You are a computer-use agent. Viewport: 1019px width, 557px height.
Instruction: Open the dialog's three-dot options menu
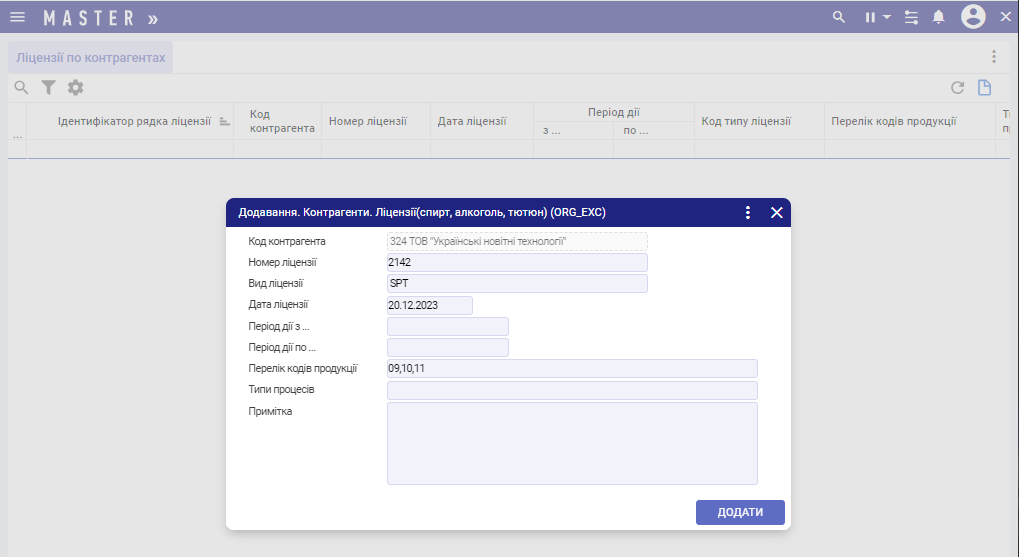[x=748, y=212]
